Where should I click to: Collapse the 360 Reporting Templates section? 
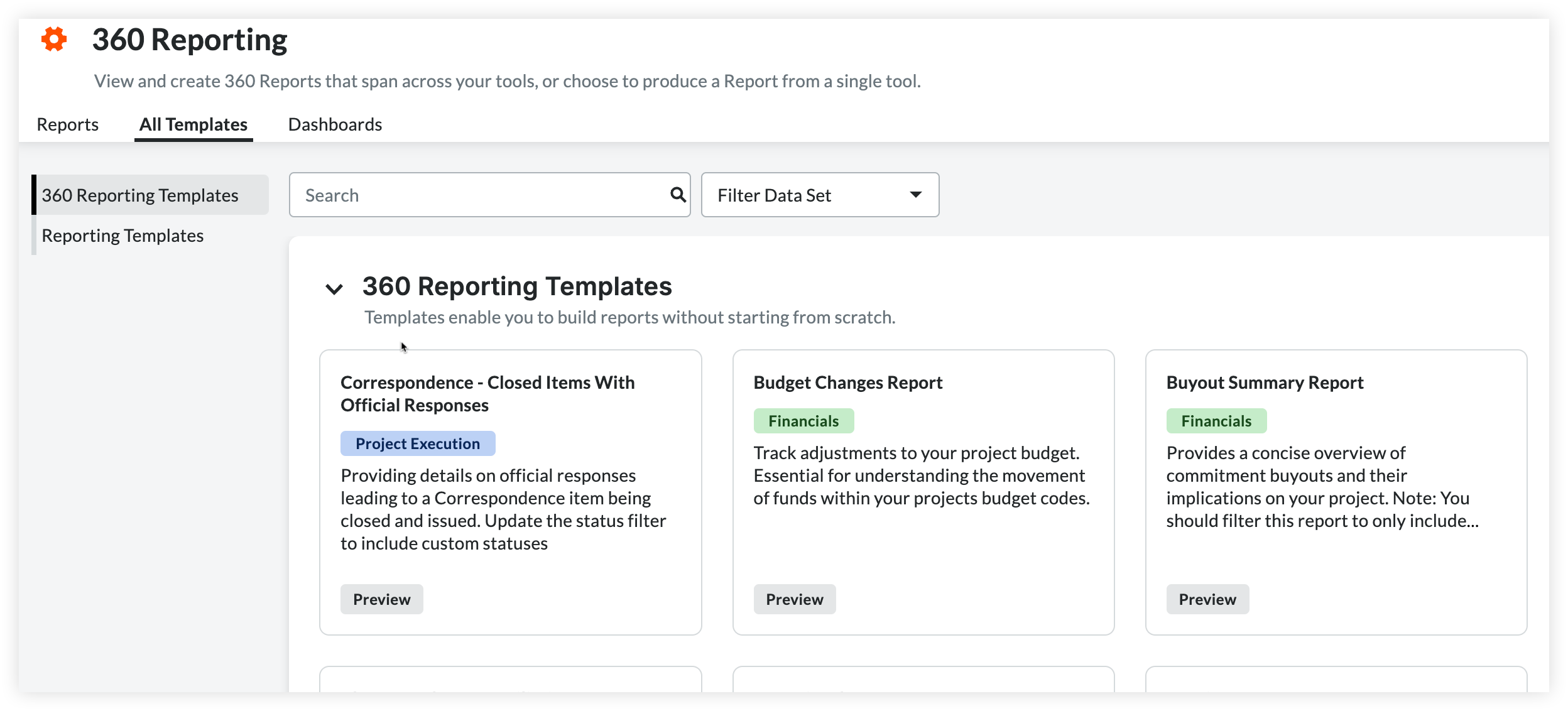[334, 288]
